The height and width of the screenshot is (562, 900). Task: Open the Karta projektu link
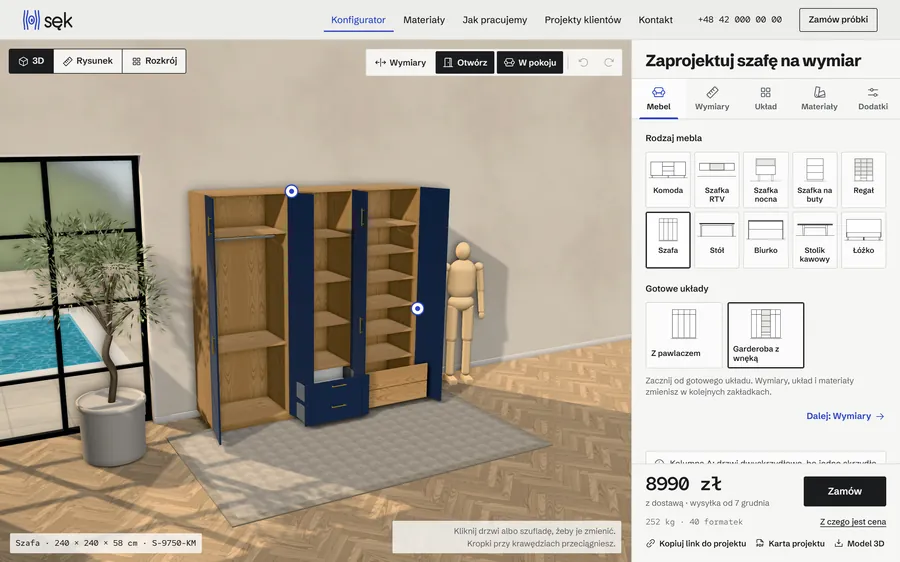click(x=790, y=543)
